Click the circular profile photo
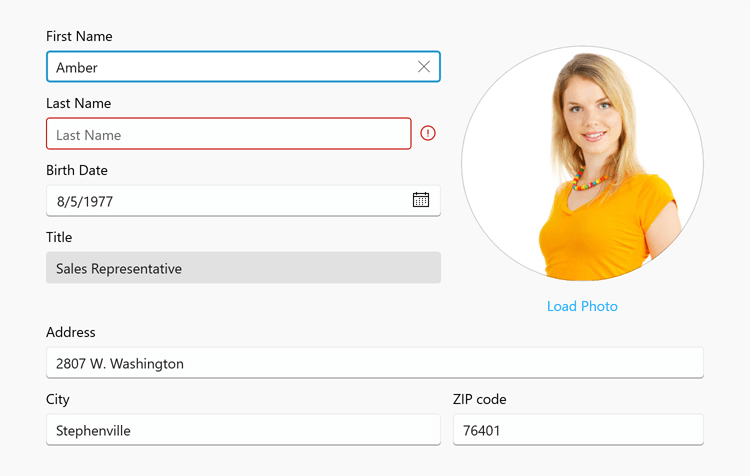Image resolution: width=750 pixels, height=476 pixels. (582, 165)
